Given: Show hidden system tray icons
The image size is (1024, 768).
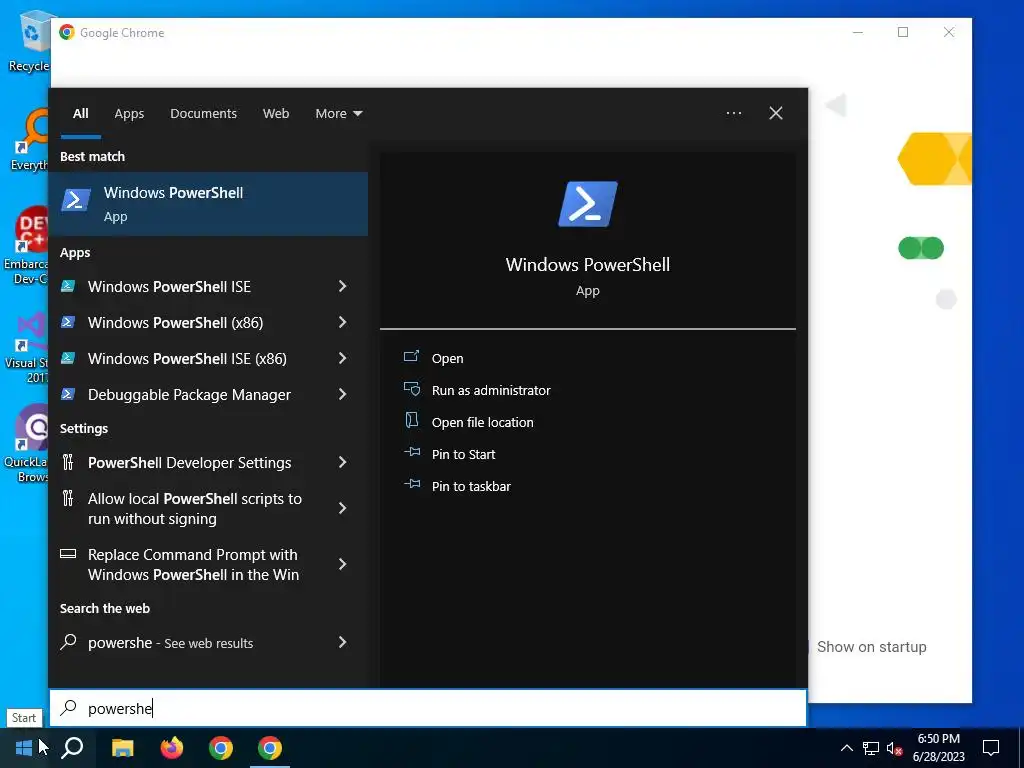Looking at the screenshot, I should point(846,748).
